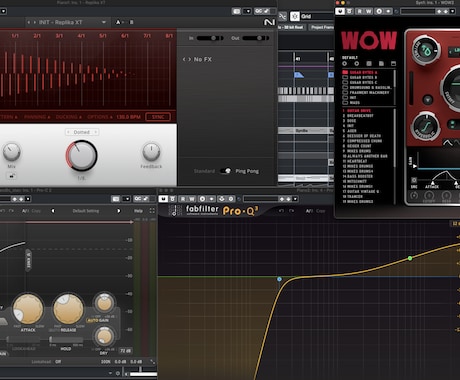Go to previous Replika XT preset
Image resolution: width=460 pixels, height=380 pixels.
pos(29,22)
